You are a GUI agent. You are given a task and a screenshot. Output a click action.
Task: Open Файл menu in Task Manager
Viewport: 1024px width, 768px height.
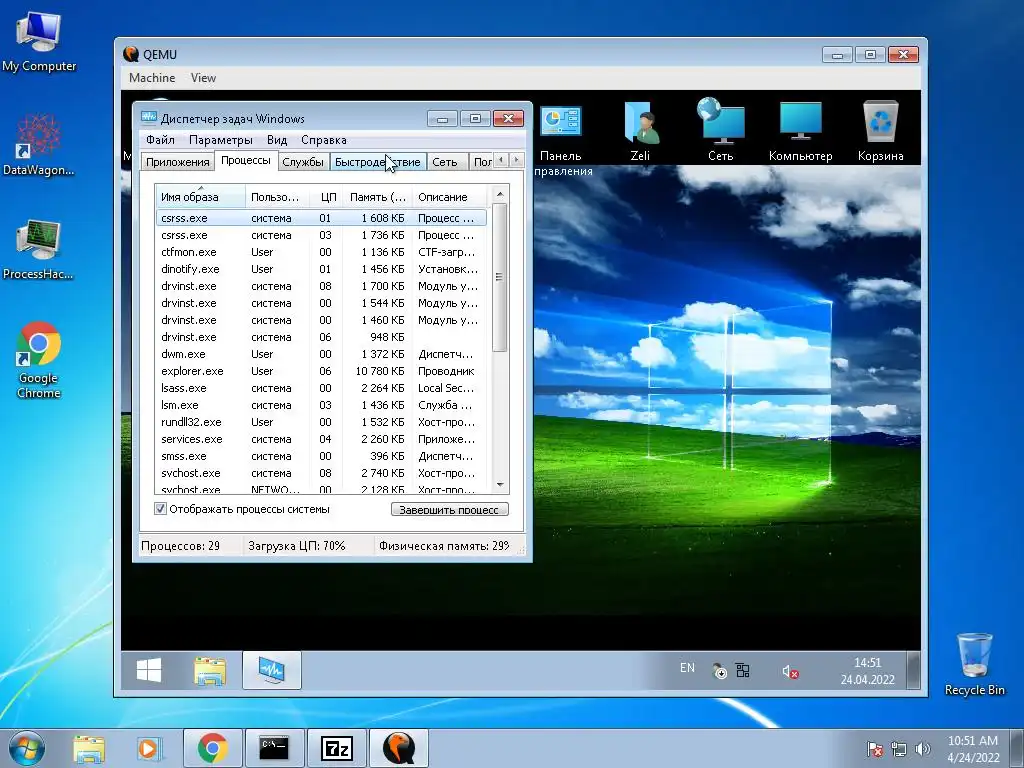[x=160, y=140]
